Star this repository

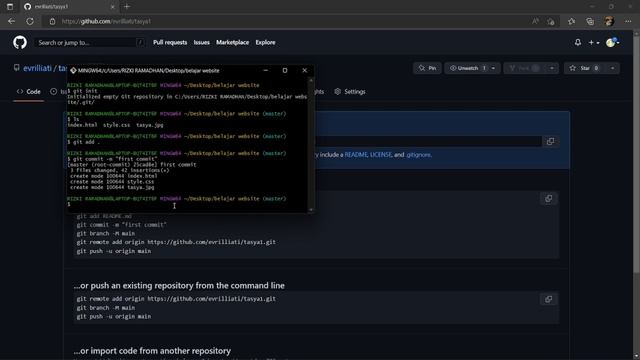click(585, 68)
